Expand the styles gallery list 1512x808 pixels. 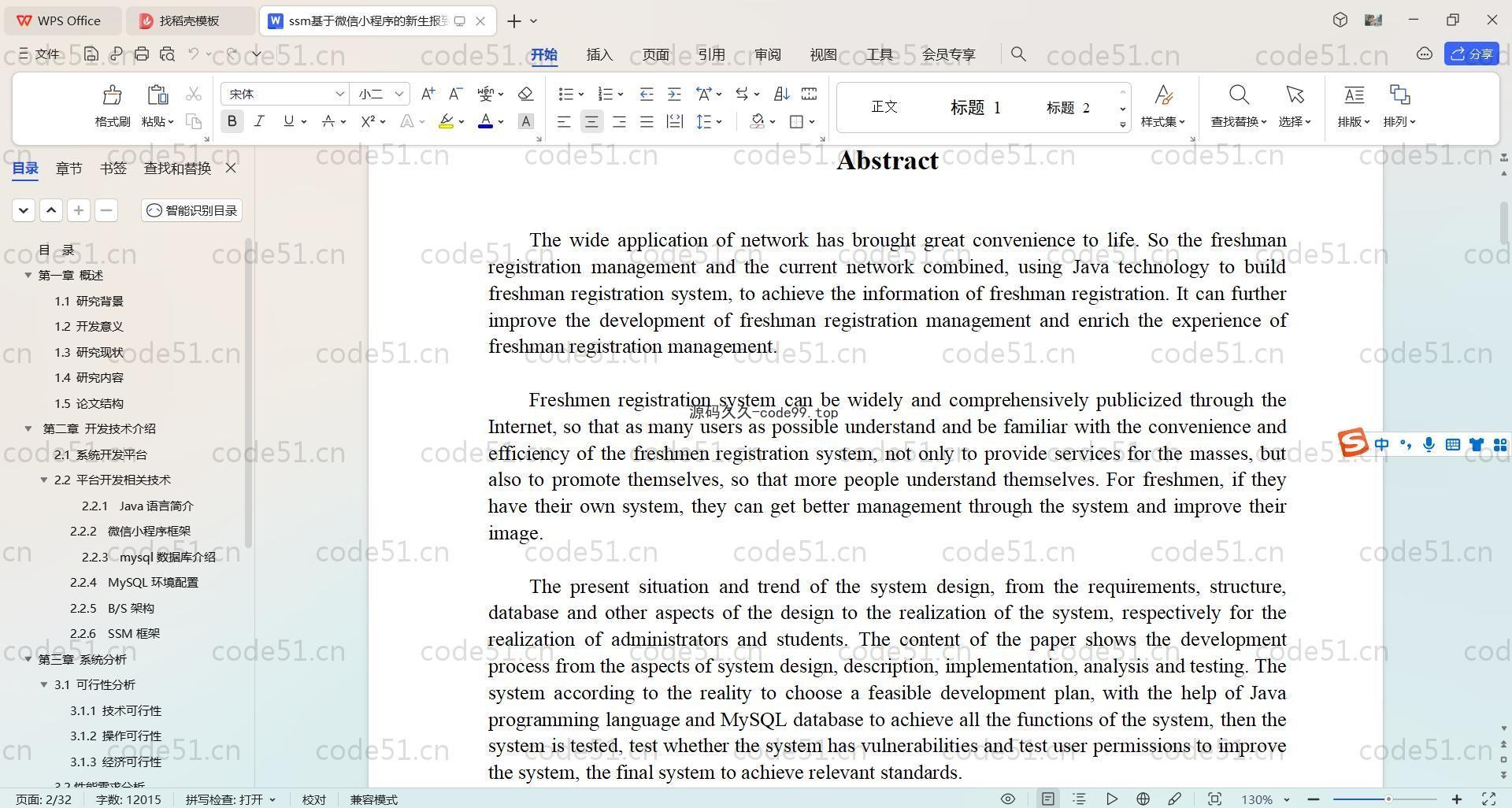1123,124
